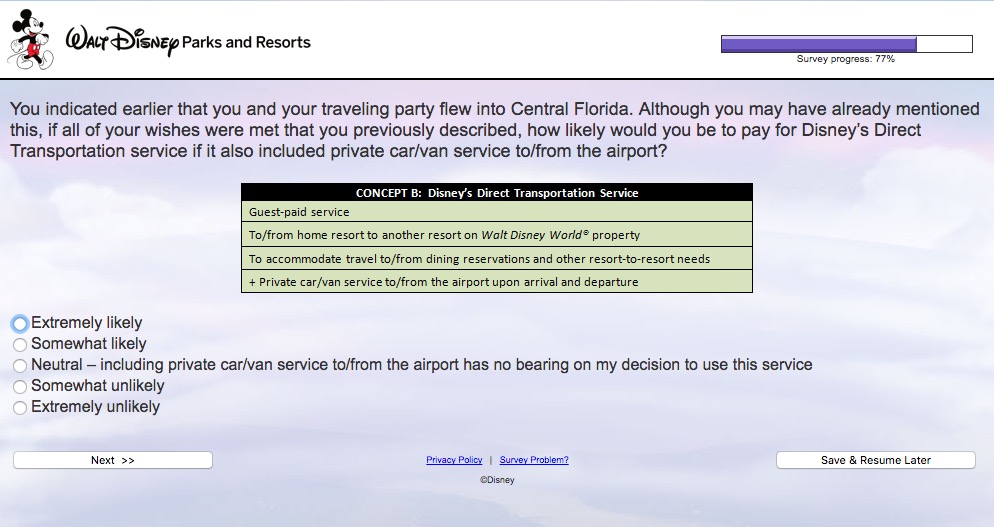Select the Extremely likely radio button
Screen dimensions: 994x527
click(x=20, y=323)
